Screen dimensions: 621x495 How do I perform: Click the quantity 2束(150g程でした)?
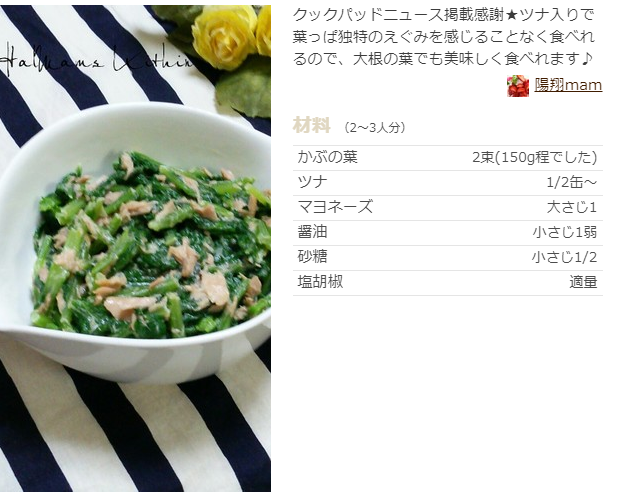(534, 158)
